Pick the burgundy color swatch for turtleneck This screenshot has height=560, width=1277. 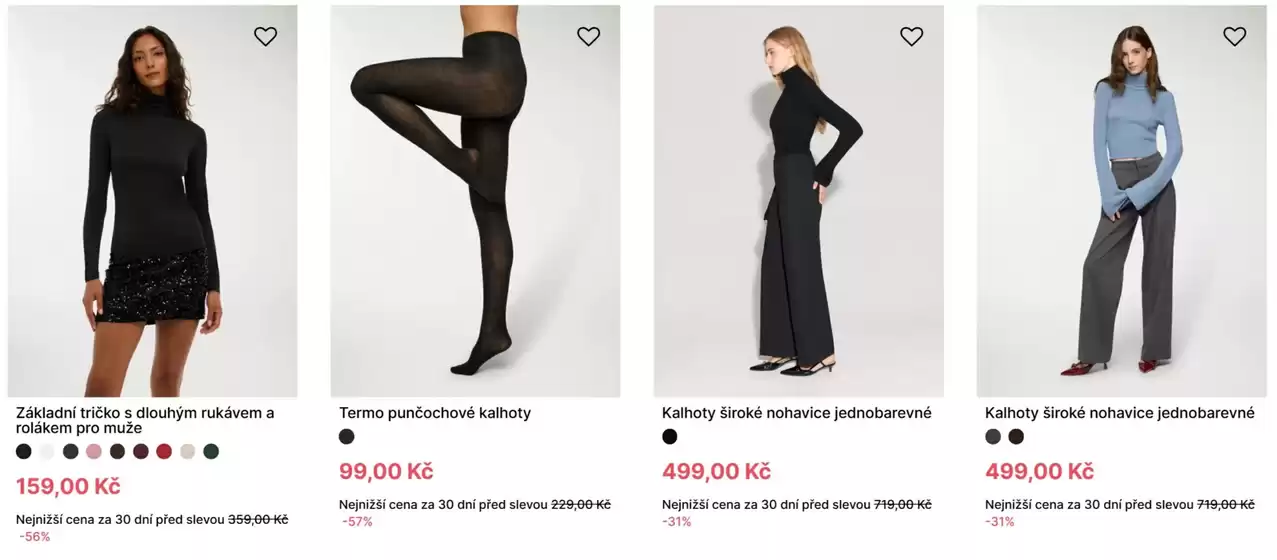(x=141, y=451)
